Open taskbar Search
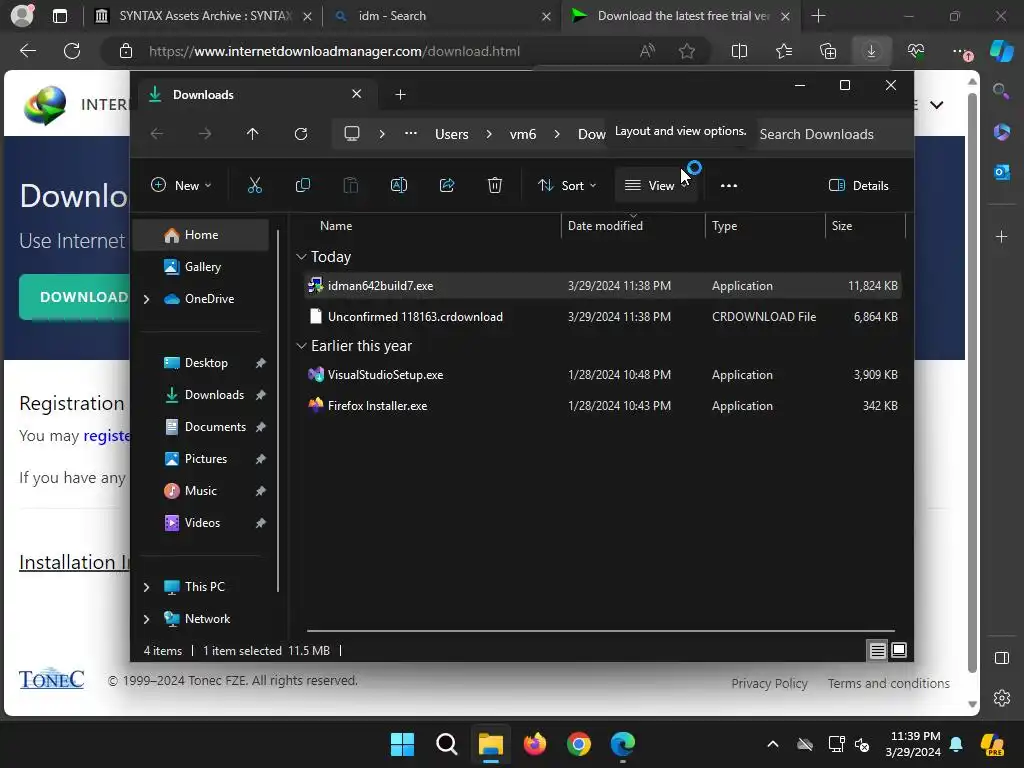Image resolution: width=1024 pixels, height=768 pixels. 447,744
